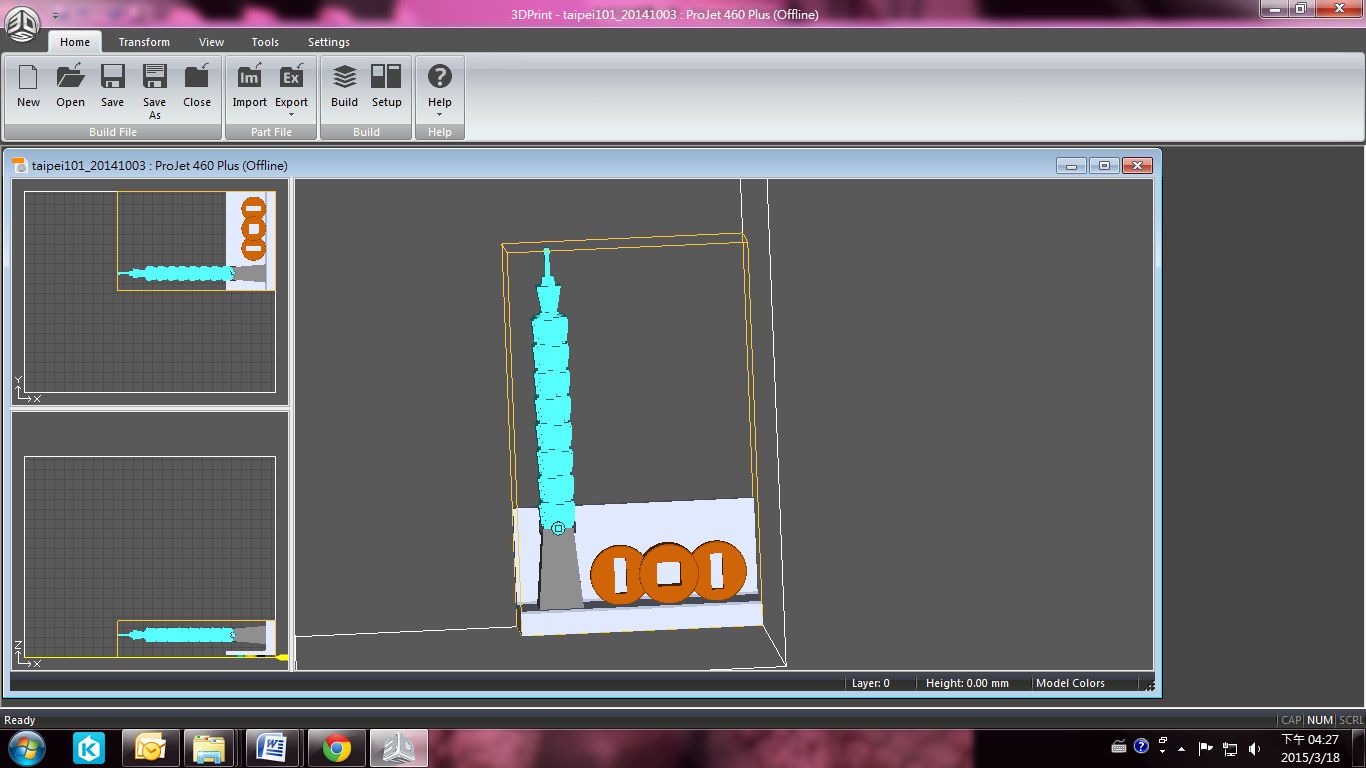1366x768 pixels.
Task: Click the network tray icon
Action: (1230, 749)
